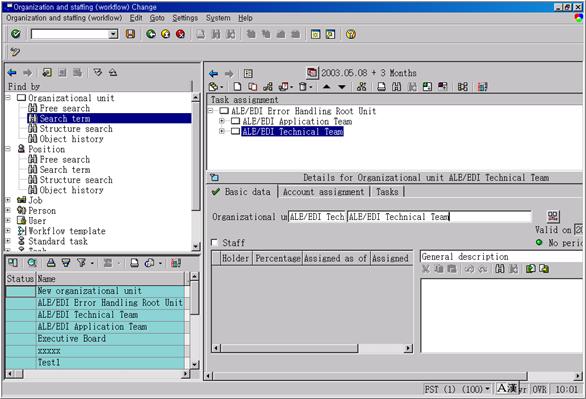Move the selected unit up with arrow
This screenshot has height=399, width=586.
[x=326, y=87]
